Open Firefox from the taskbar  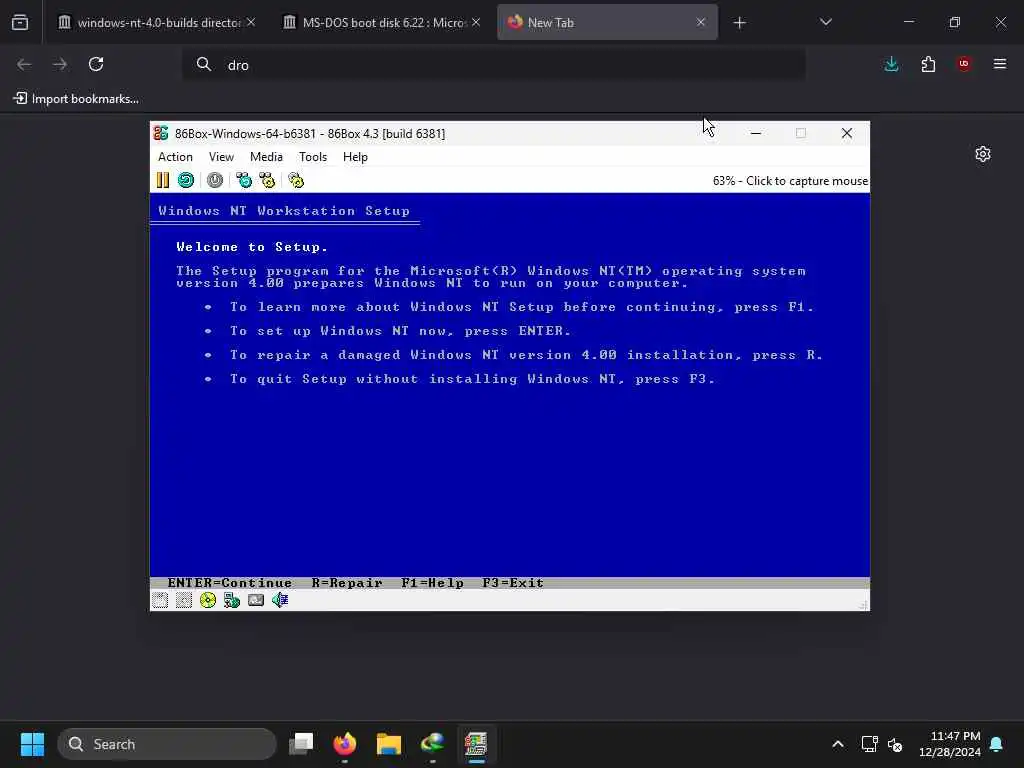click(x=345, y=744)
